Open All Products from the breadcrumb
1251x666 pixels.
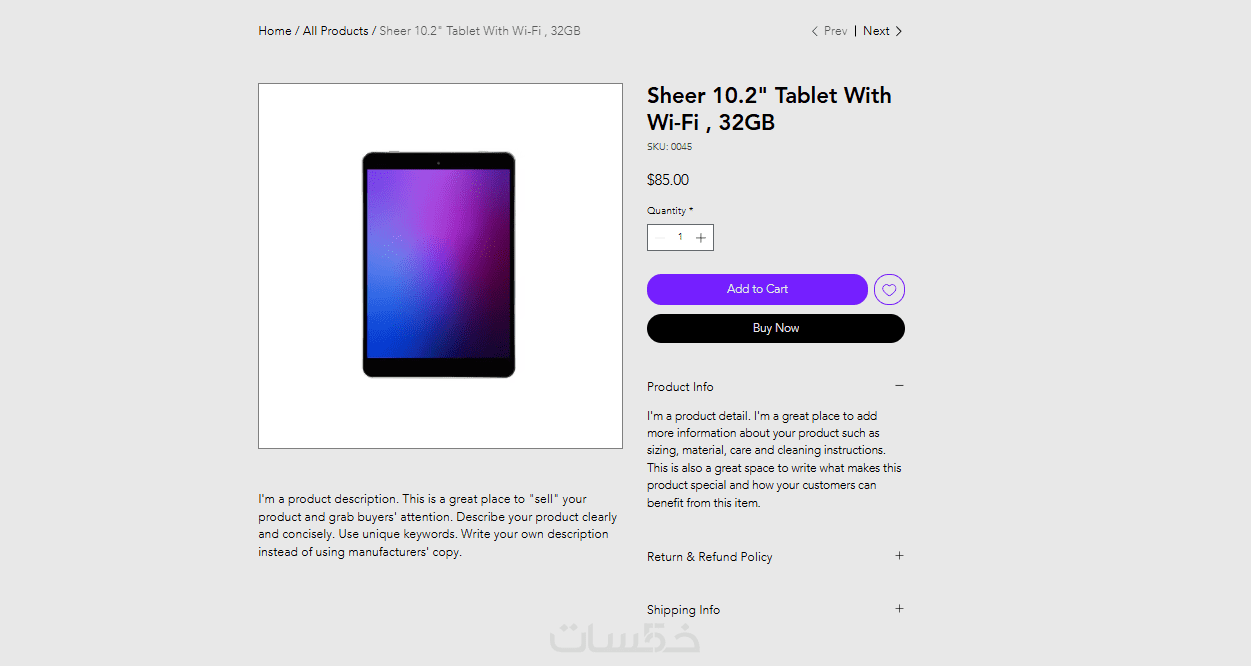(336, 31)
